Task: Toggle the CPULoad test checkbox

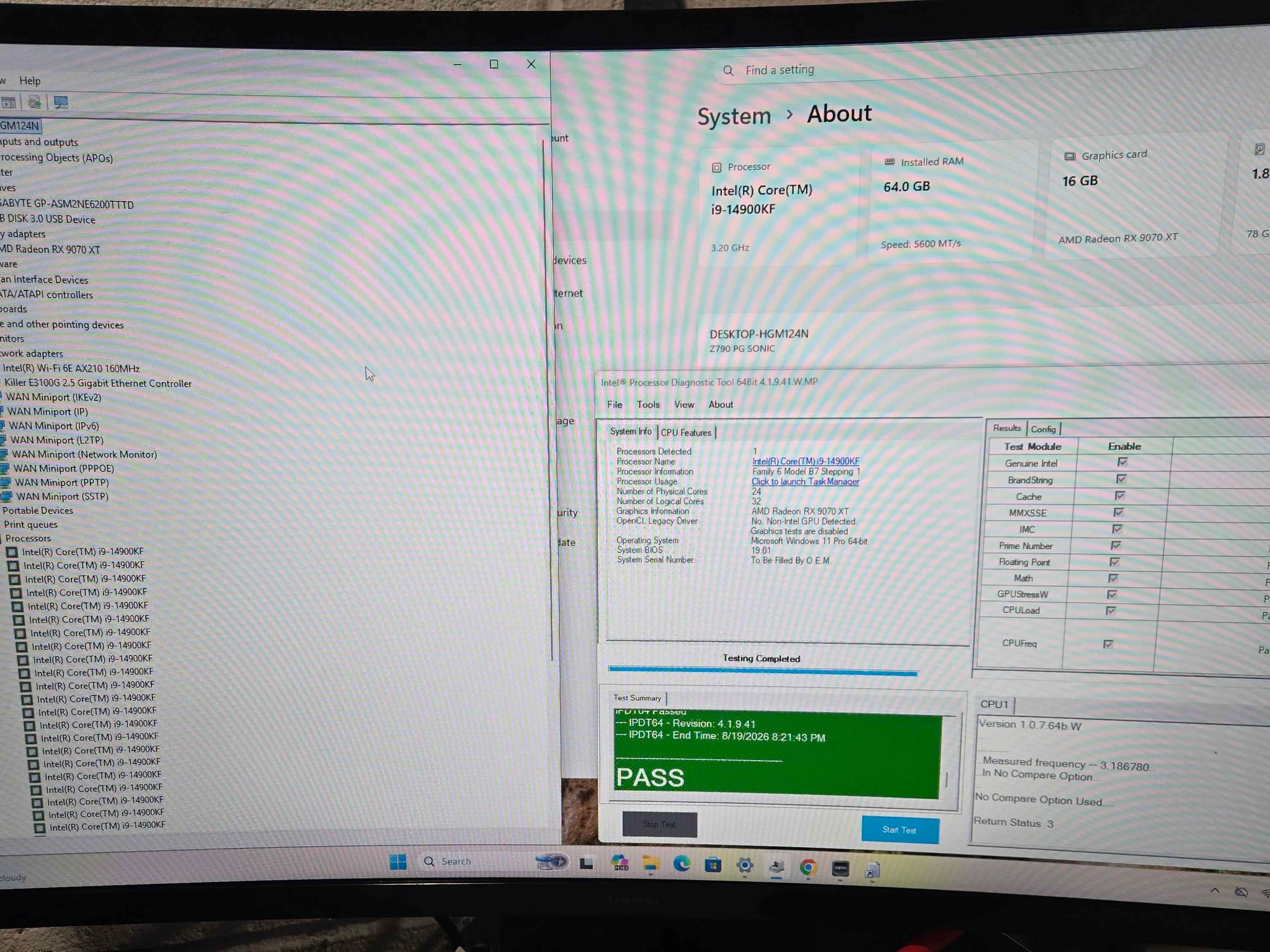Action: (1111, 610)
